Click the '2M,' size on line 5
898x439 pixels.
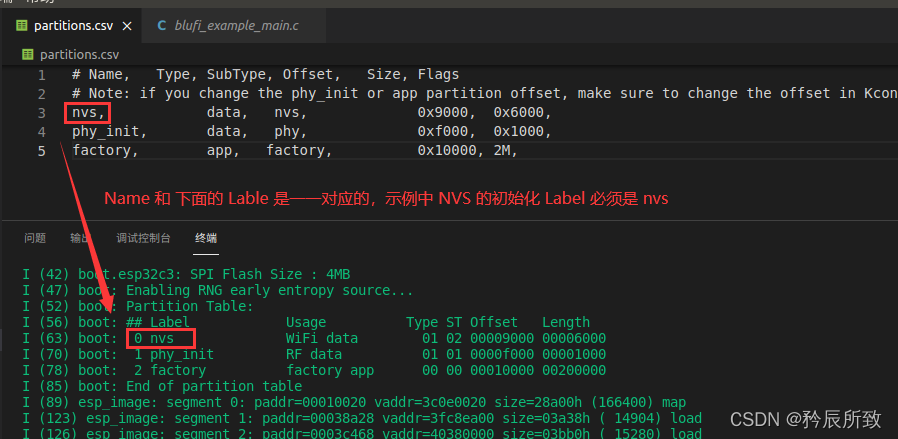click(506, 151)
